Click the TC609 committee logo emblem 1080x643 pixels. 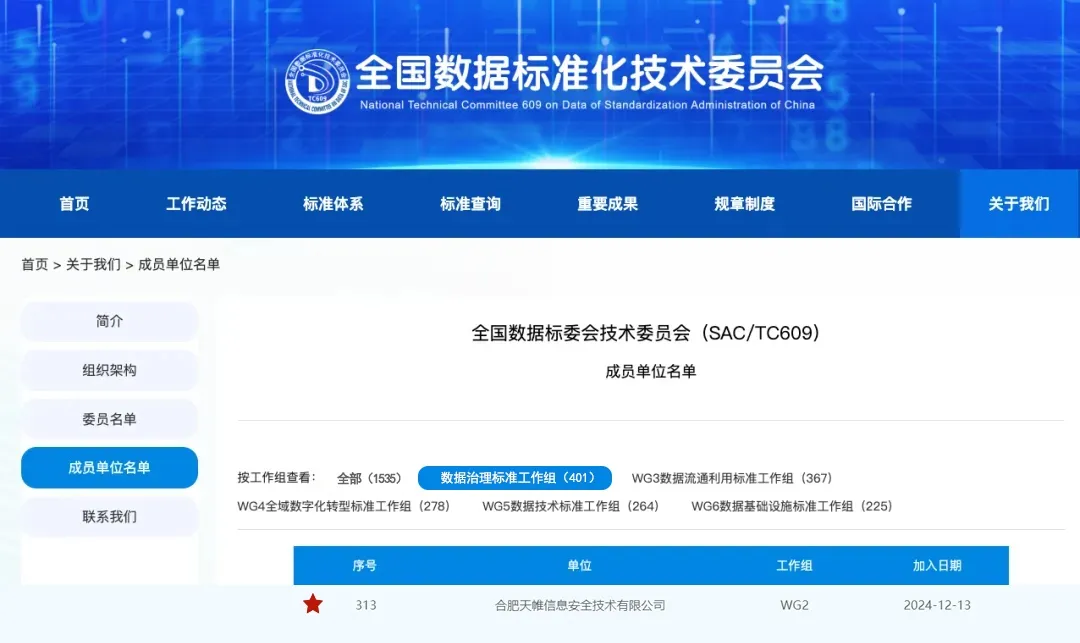pyautogui.click(x=318, y=82)
